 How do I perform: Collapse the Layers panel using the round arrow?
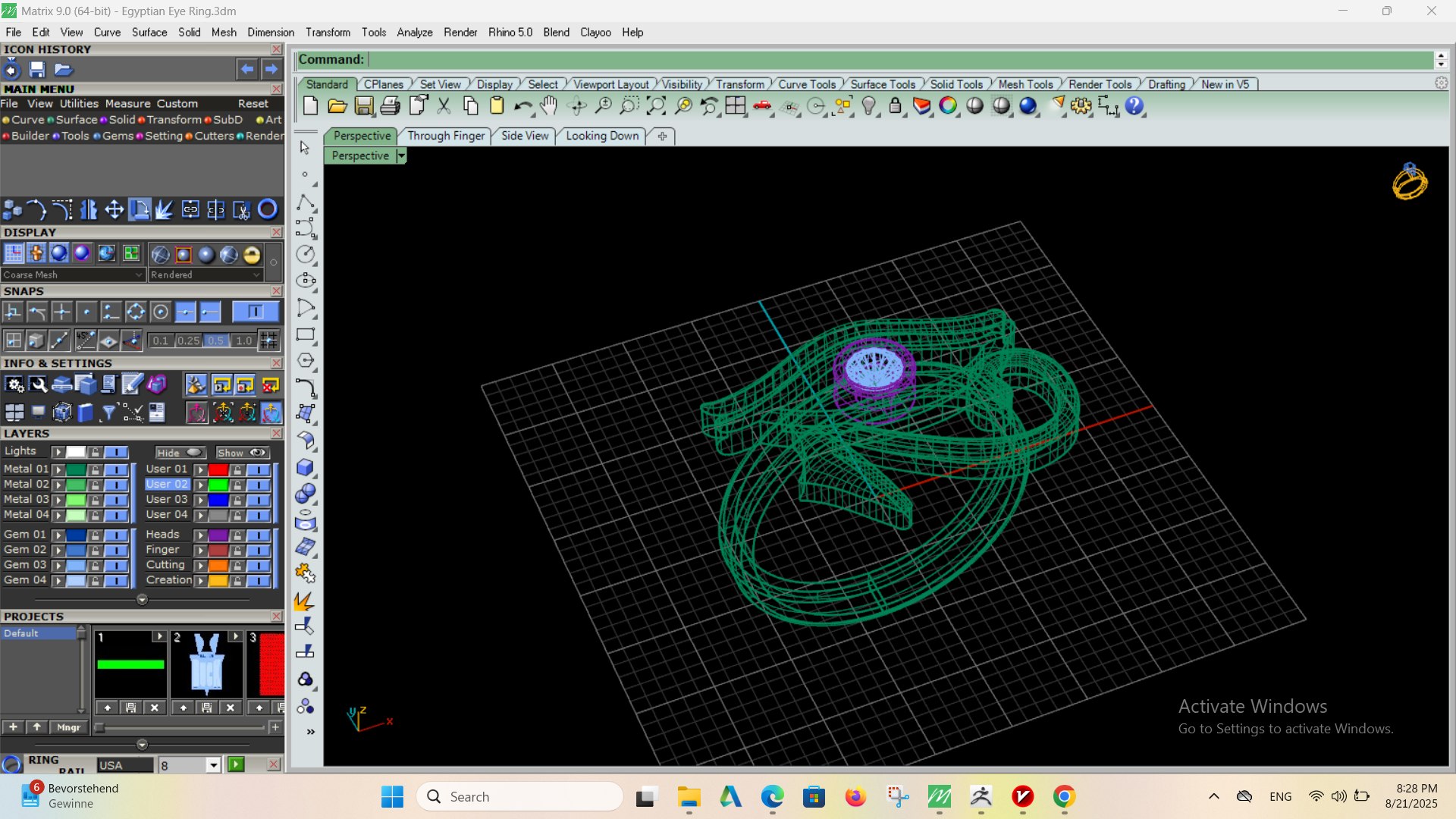click(x=142, y=600)
